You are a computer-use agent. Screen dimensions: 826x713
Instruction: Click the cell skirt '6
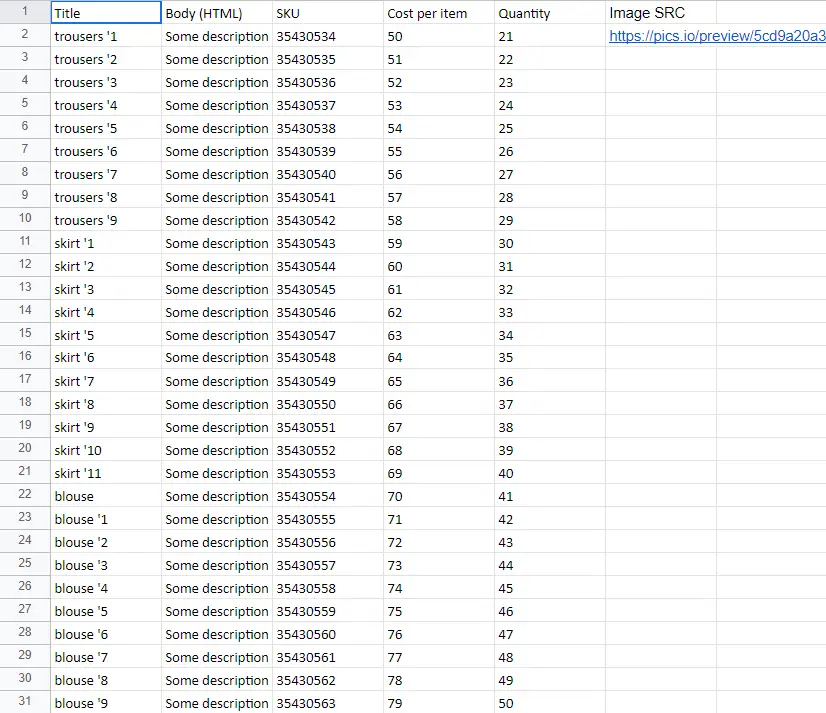106,357
